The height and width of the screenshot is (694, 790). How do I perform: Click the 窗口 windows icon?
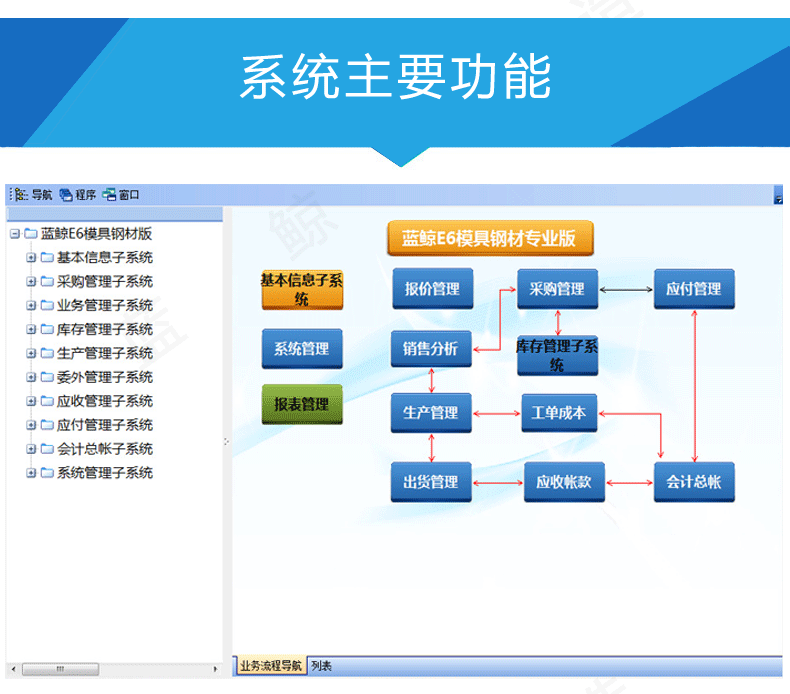tap(109, 195)
